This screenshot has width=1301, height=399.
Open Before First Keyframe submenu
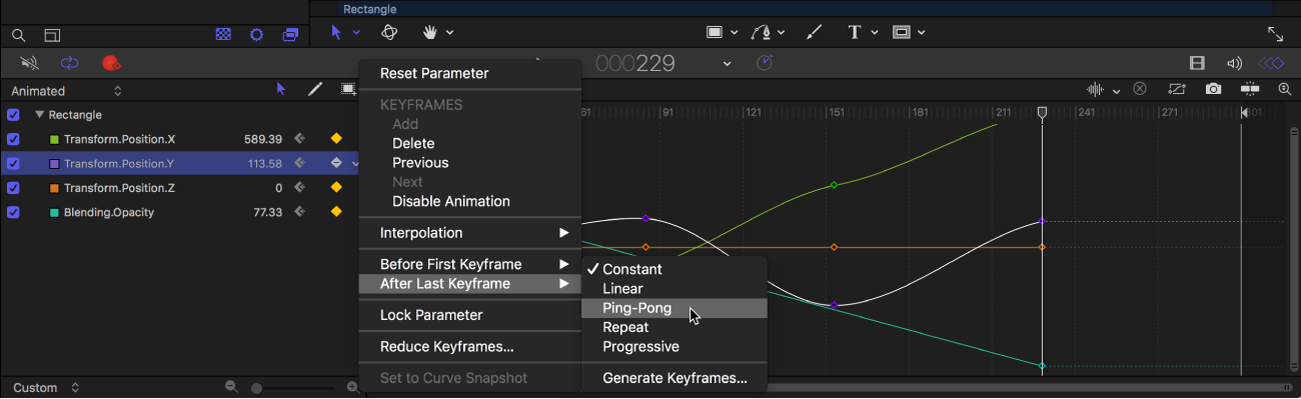tap(470, 264)
